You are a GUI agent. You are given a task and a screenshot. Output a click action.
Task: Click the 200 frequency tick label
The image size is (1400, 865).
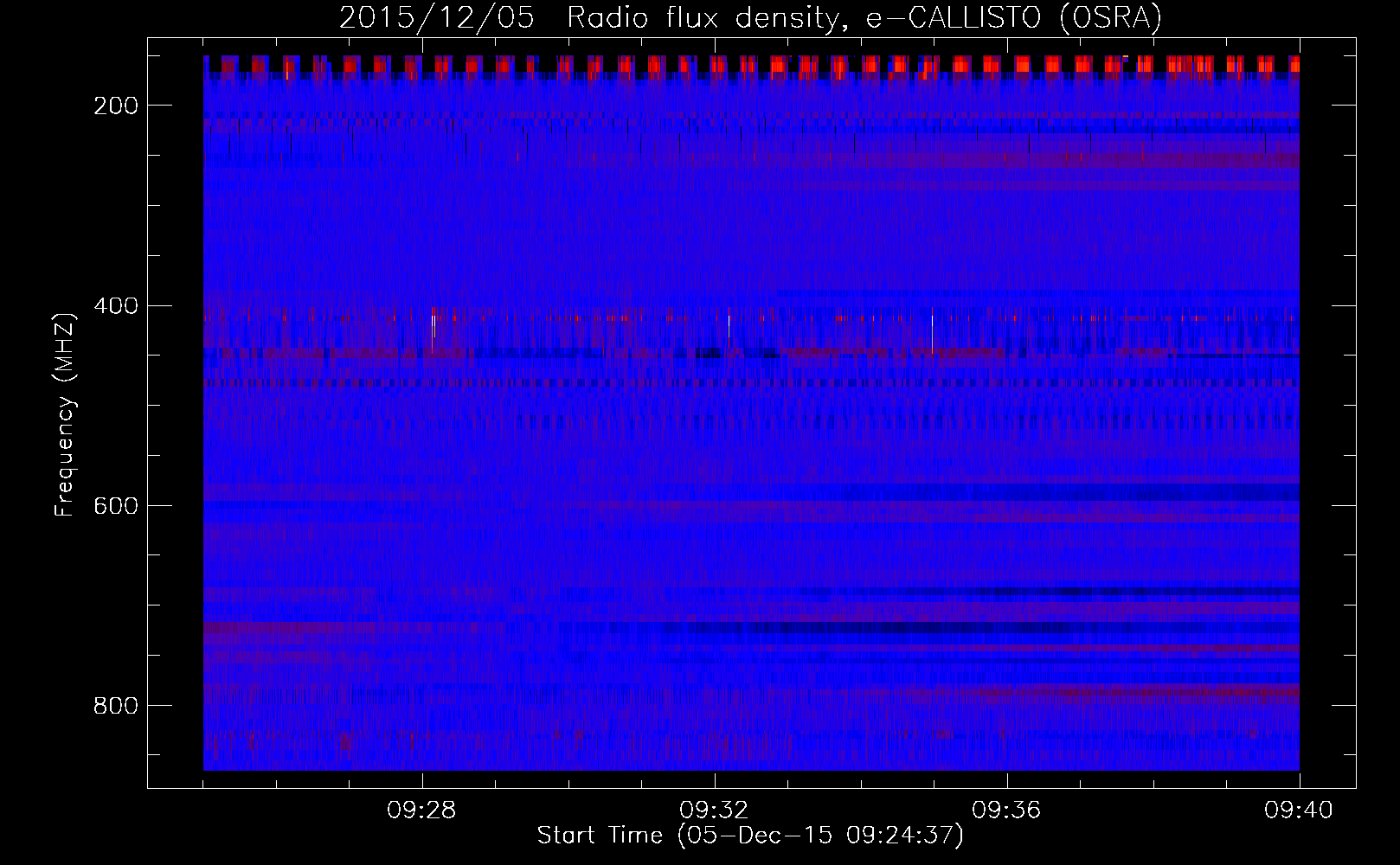pos(116,106)
